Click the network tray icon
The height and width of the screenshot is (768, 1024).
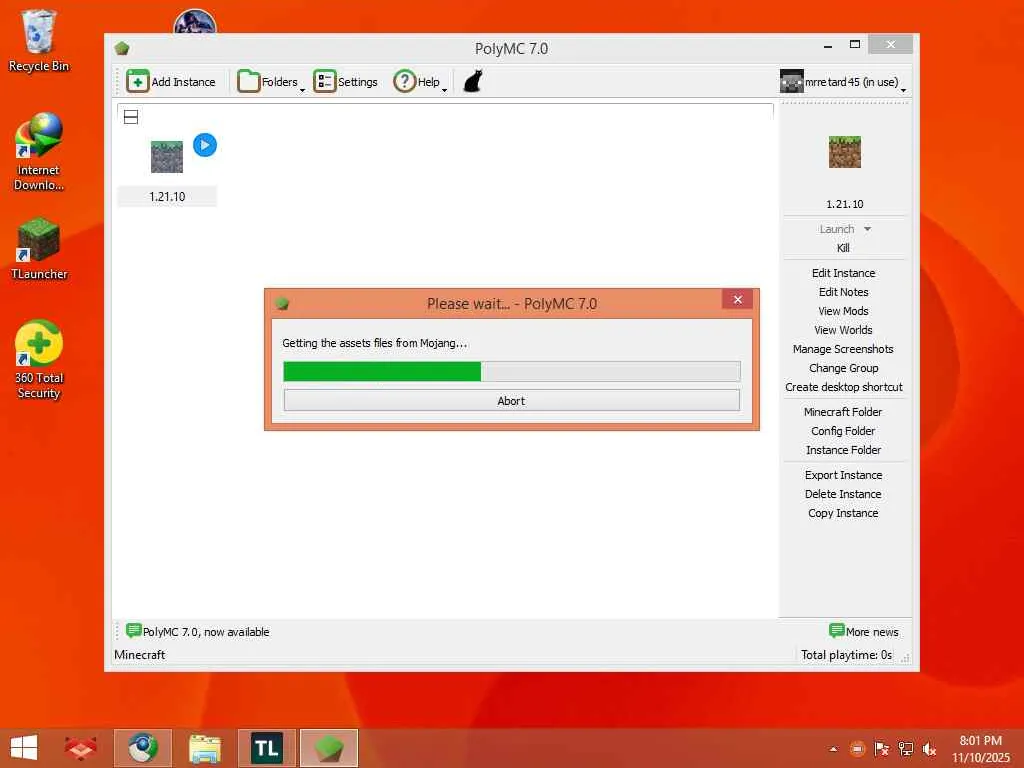(905, 749)
